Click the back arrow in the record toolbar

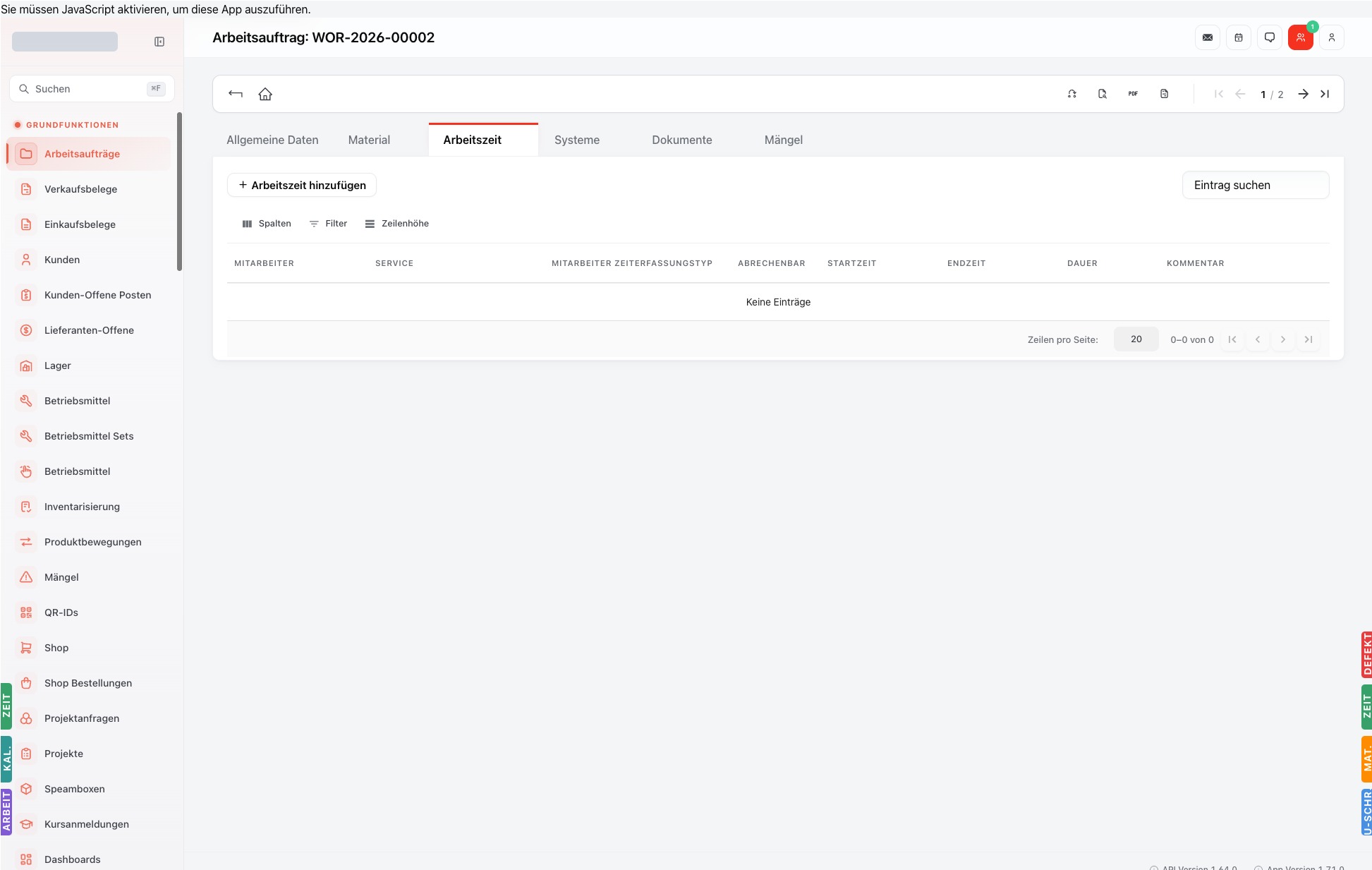[x=236, y=94]
